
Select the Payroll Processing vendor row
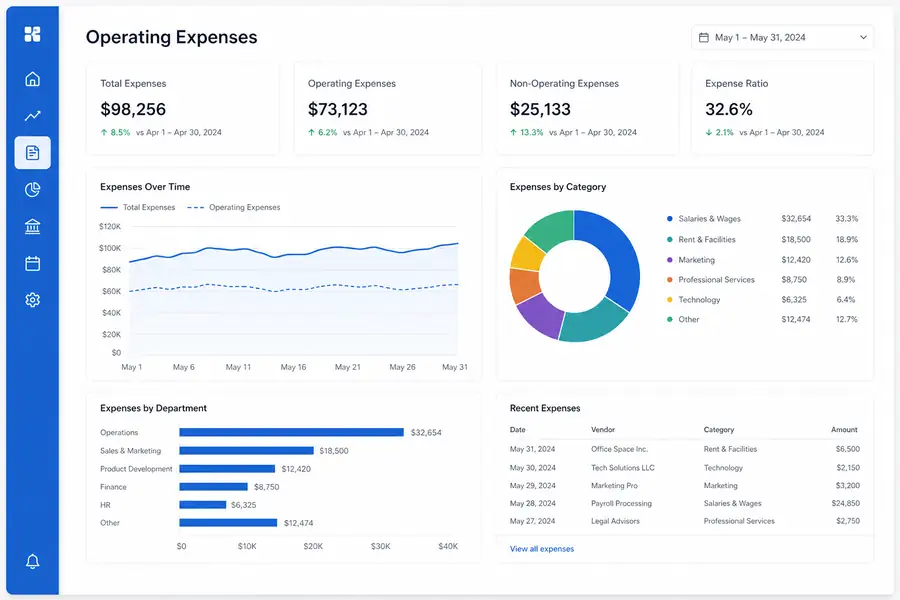[x=685, y=503]
